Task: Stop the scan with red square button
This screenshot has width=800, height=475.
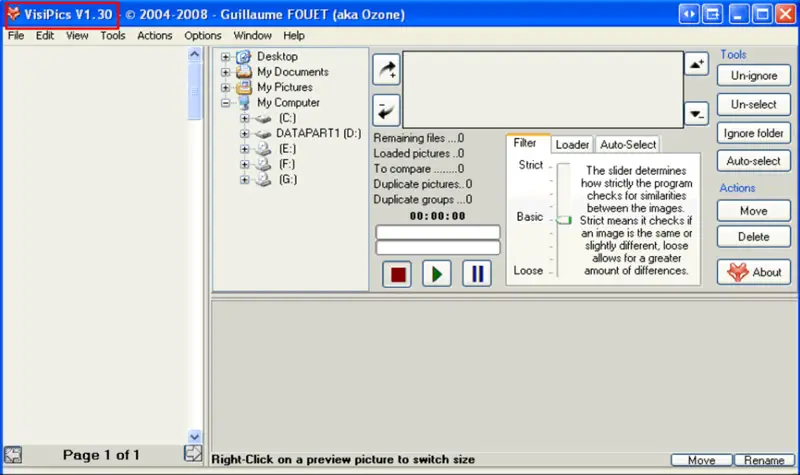Action: [x=397, y=274]
